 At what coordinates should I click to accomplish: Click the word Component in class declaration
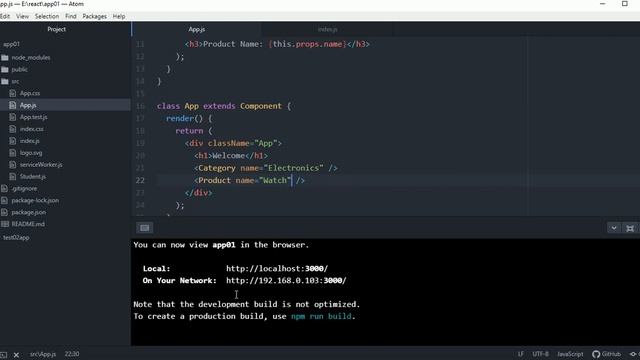point(261,106)
